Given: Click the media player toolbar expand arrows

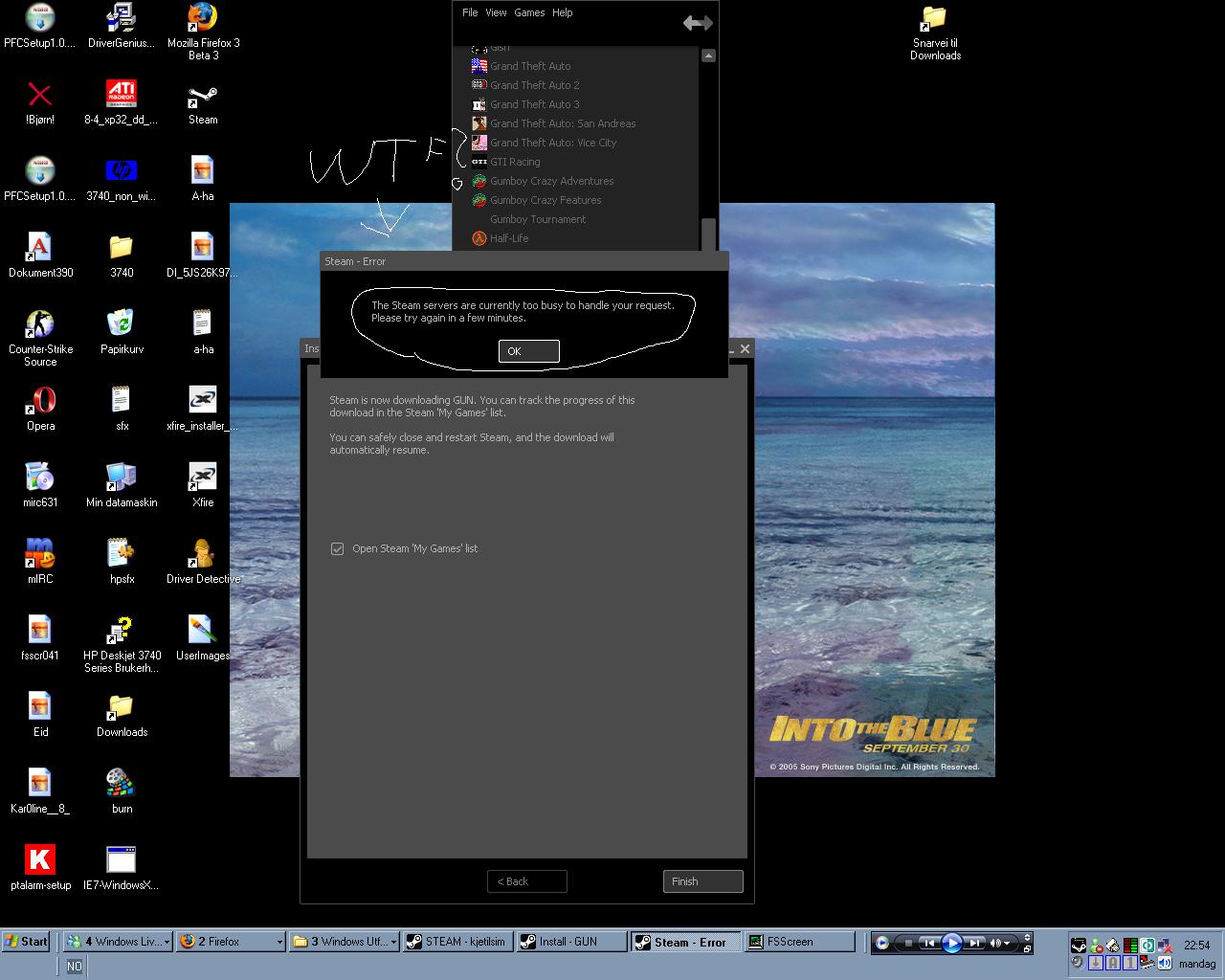Looking at the screenshot, I should coord(1027,937).
